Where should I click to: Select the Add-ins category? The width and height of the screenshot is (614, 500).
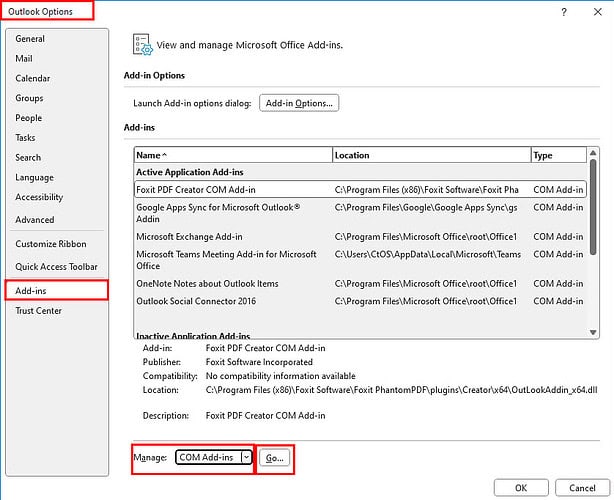pyautogui.click(x=56, y=291)
